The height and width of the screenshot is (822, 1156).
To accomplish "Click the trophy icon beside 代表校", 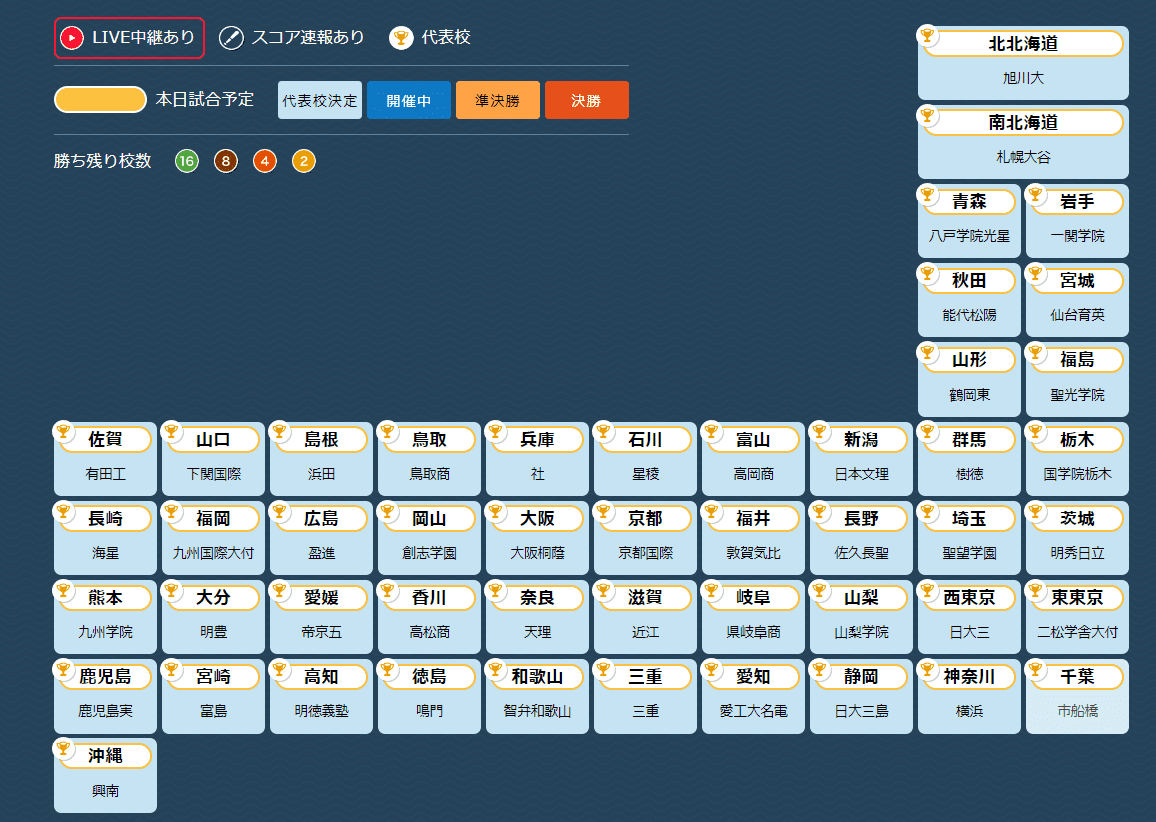I will tap(401, 38).
